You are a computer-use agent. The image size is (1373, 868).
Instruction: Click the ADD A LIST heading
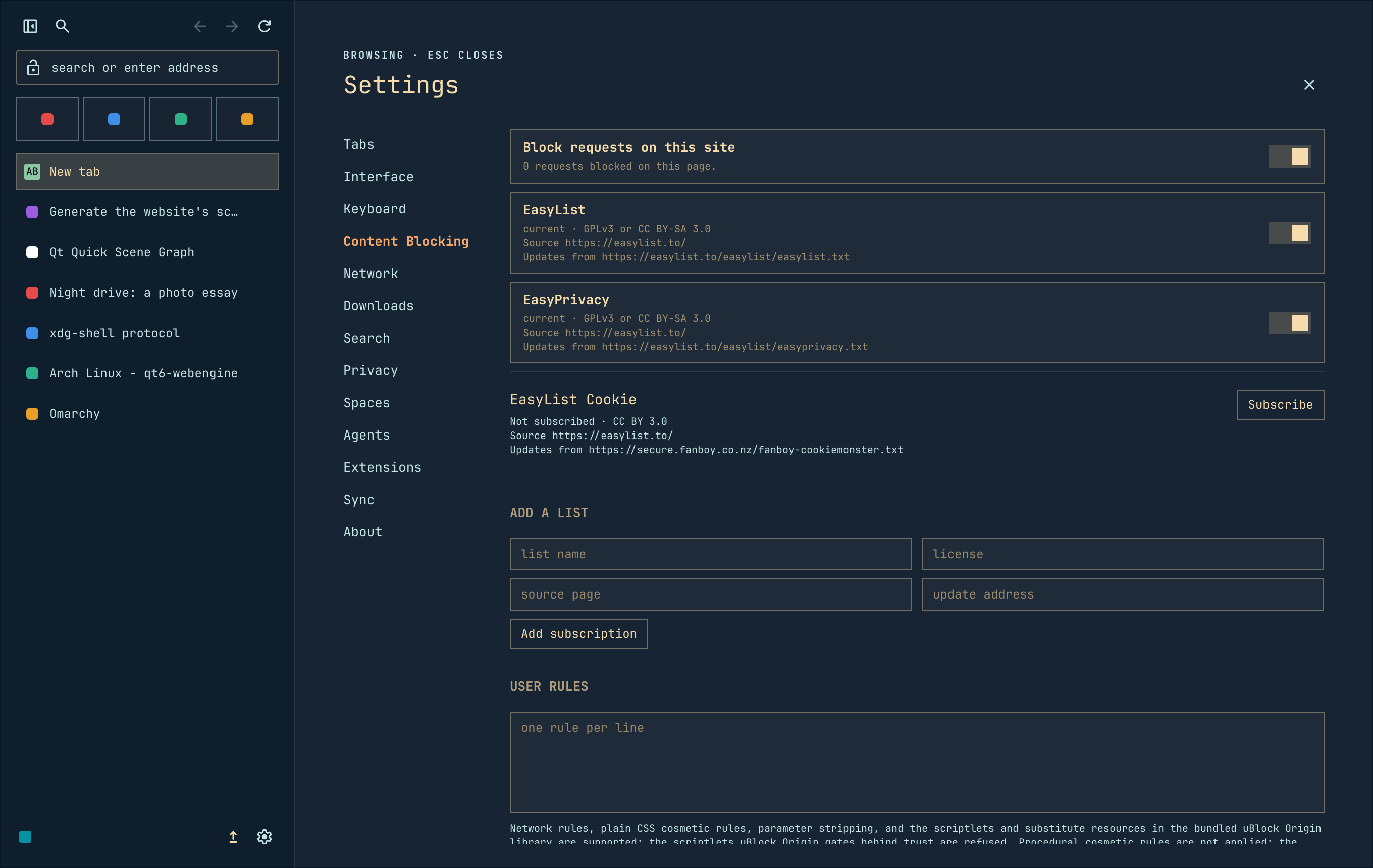click(x=549, y=513)
